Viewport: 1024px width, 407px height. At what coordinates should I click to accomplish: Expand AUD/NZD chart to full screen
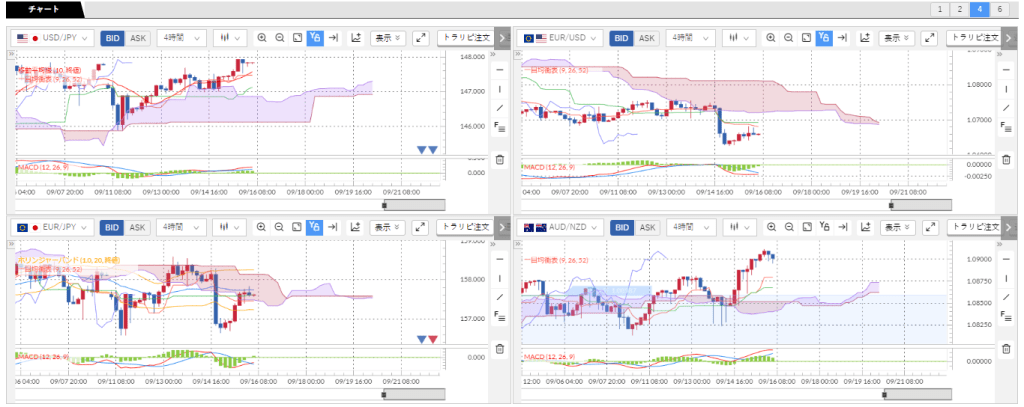click(929, 227)
